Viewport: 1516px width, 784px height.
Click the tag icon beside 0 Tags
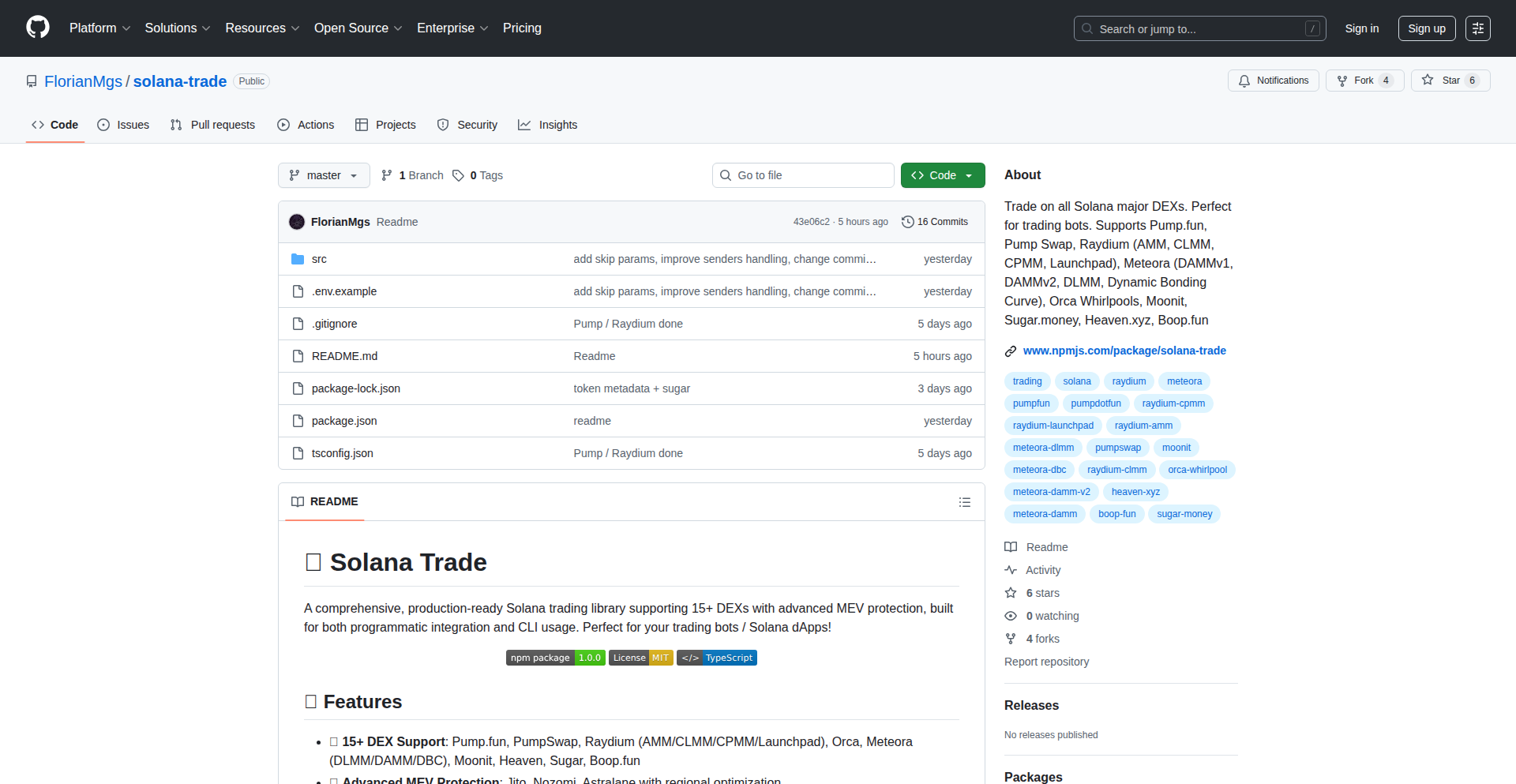point(458,175)
